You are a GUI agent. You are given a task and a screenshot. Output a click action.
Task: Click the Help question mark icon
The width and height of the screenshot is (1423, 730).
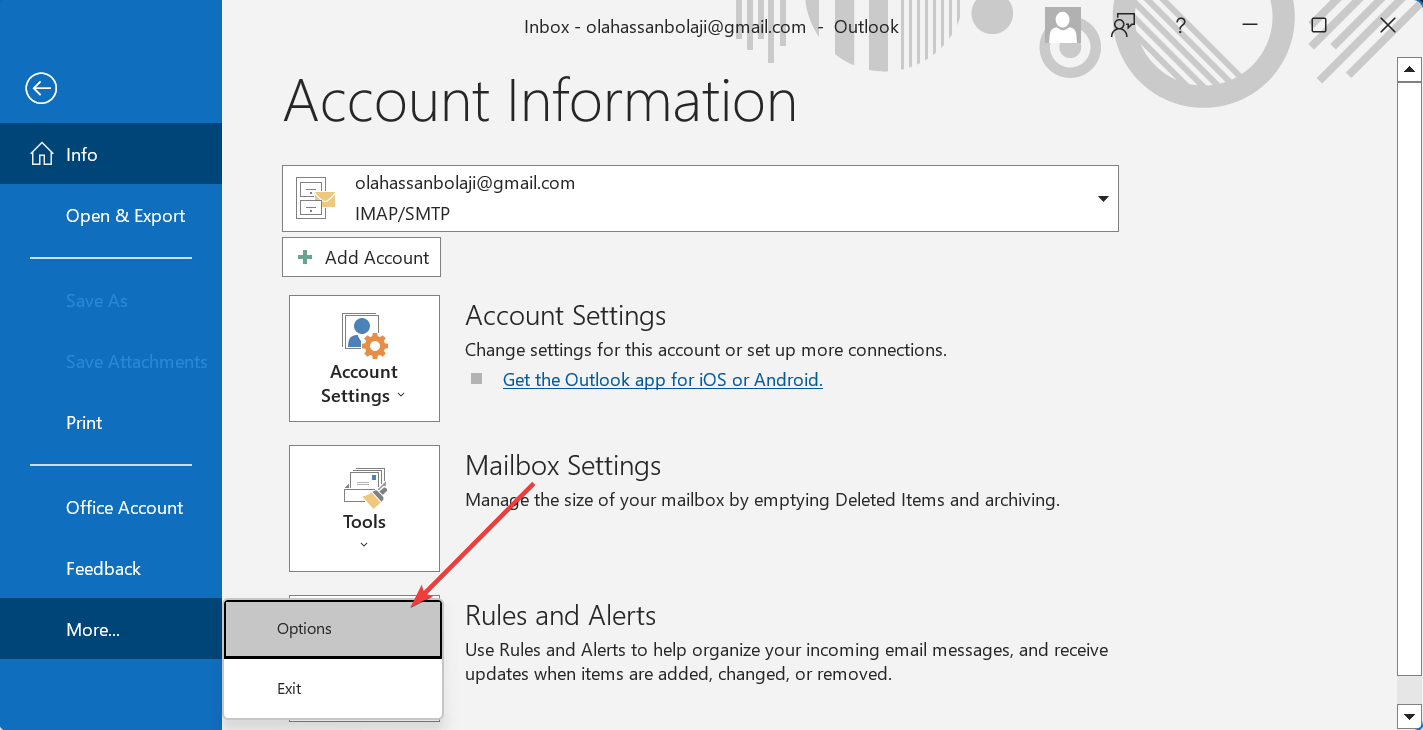coord(1180,26)
